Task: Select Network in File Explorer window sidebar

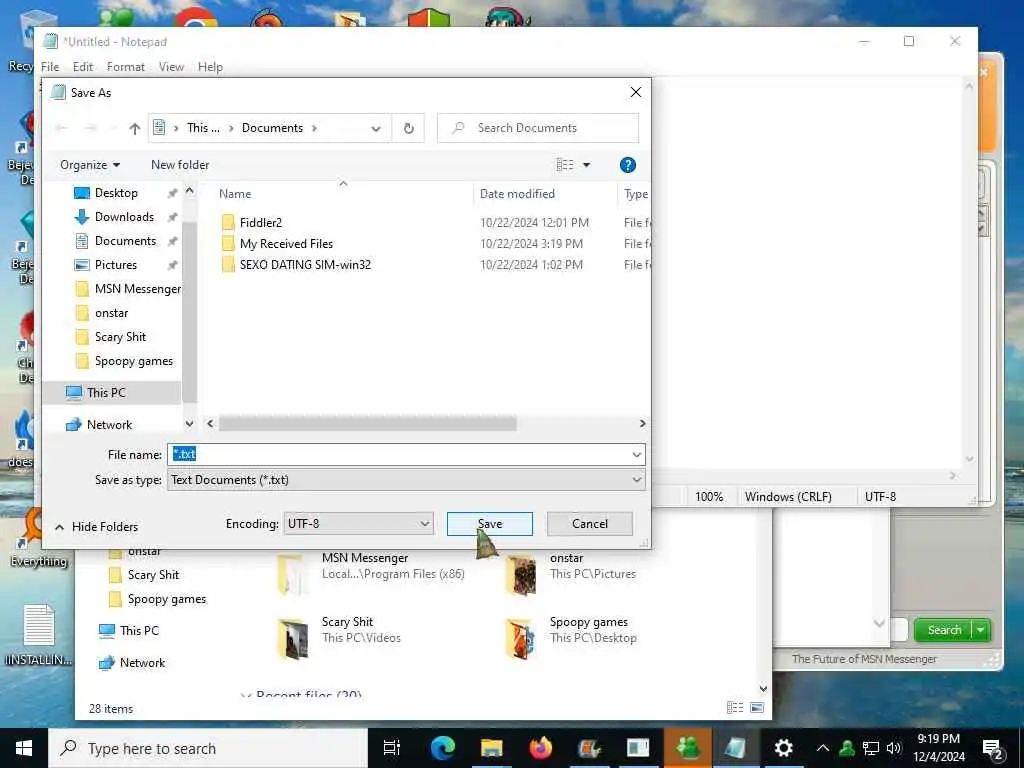Action: tap(133, 663)
